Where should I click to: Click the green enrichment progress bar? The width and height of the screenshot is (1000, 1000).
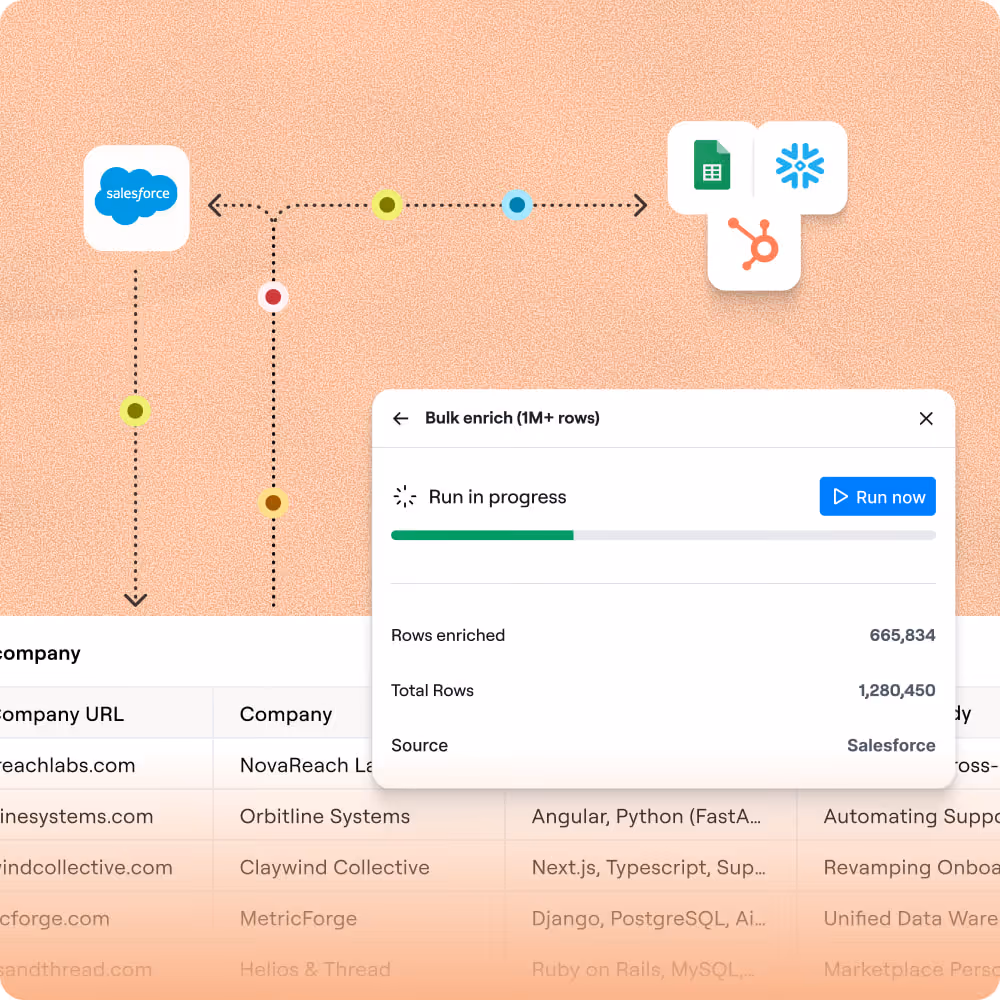(x=482, y=535)
